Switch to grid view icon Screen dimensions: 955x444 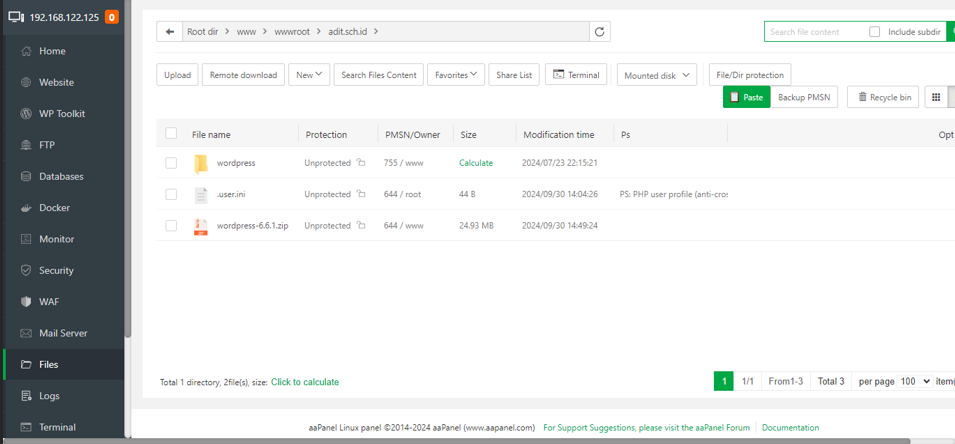[936, 97]
